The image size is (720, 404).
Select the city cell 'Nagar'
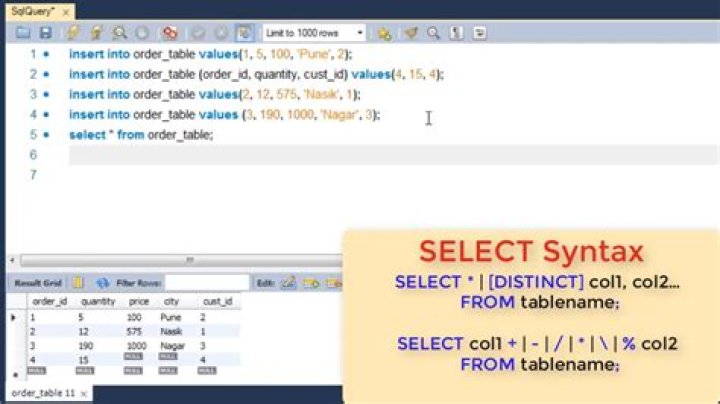click(x=172, y=346)
